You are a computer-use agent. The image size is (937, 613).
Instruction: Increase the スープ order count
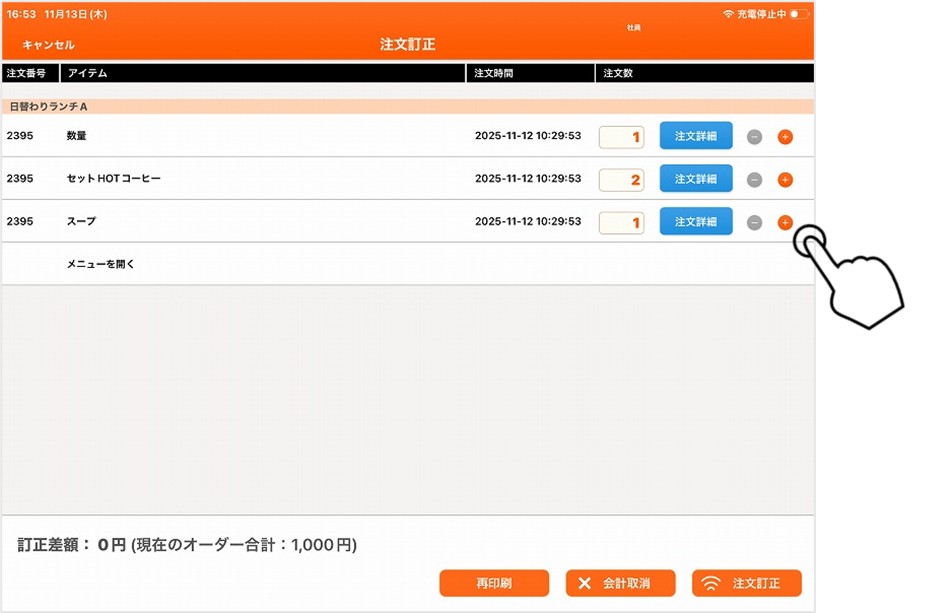tap(785, 222)
